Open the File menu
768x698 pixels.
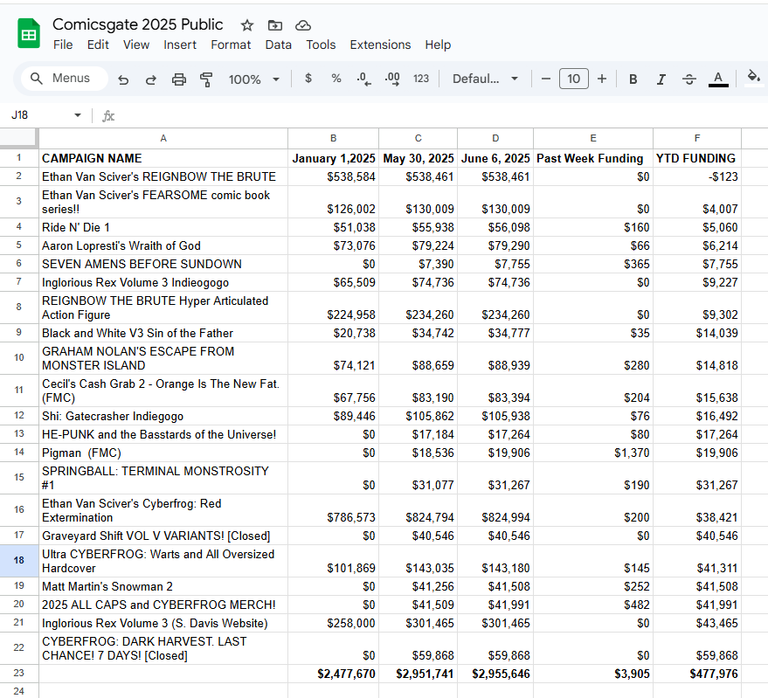click(63, 45)
